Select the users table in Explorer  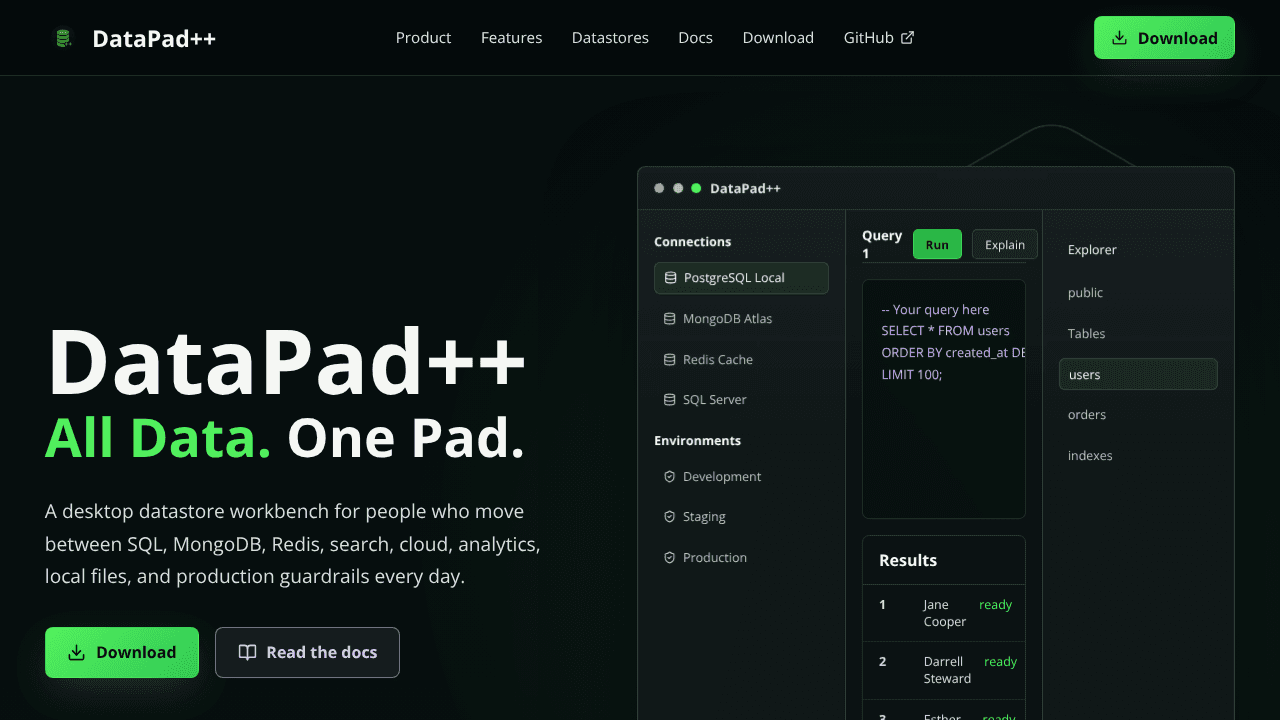click(1138, 374)
